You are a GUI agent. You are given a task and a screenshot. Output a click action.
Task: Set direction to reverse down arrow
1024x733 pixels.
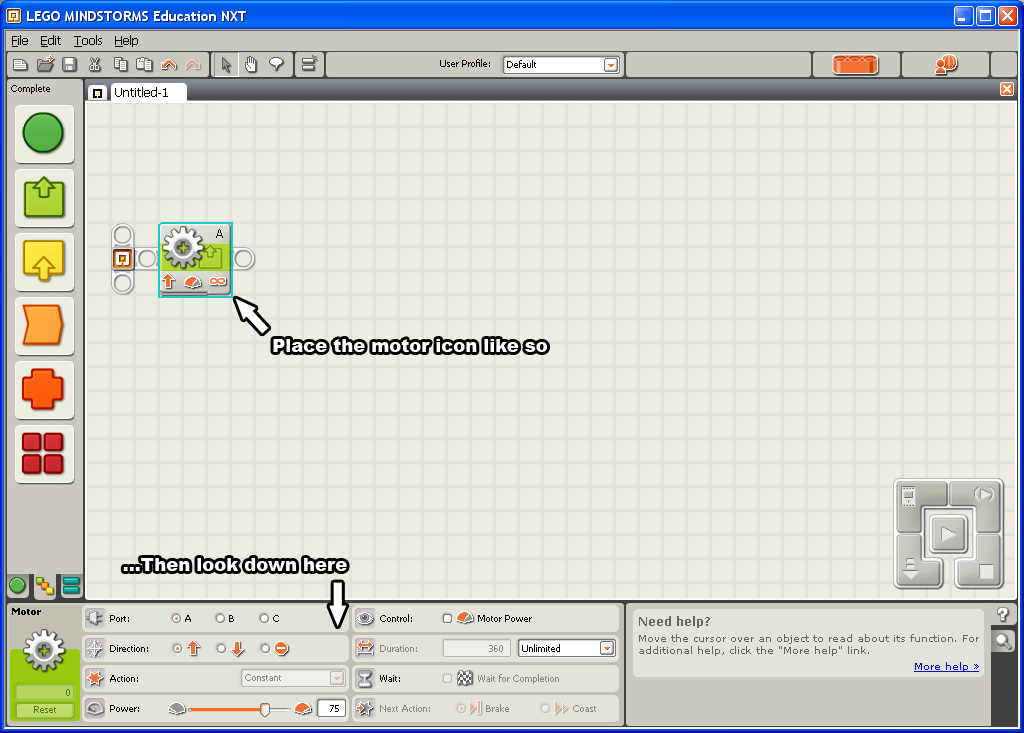coord(221,648)
